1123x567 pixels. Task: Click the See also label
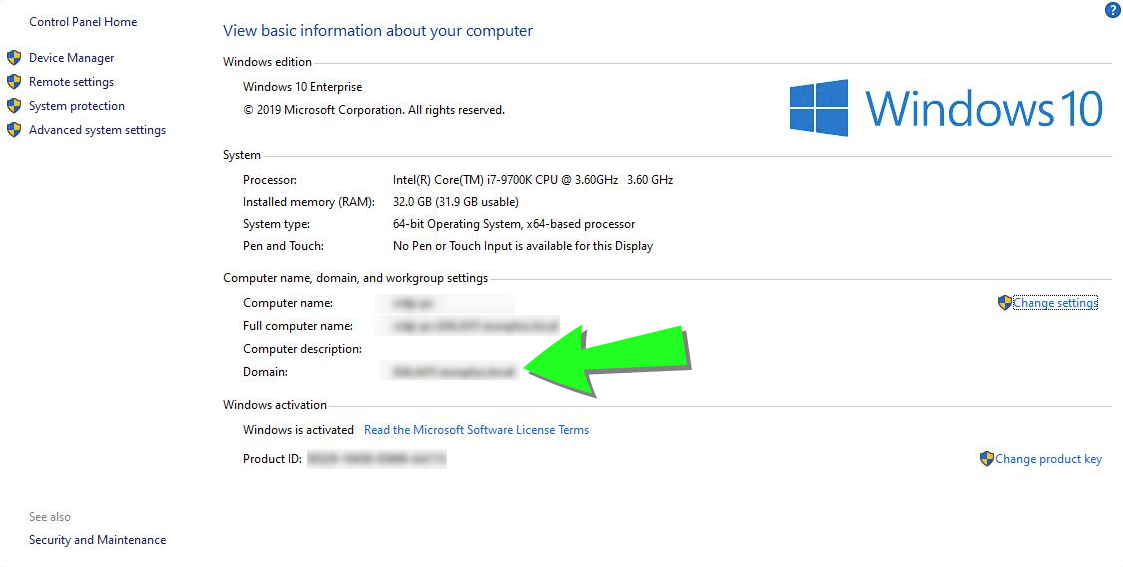click(49, 516)
